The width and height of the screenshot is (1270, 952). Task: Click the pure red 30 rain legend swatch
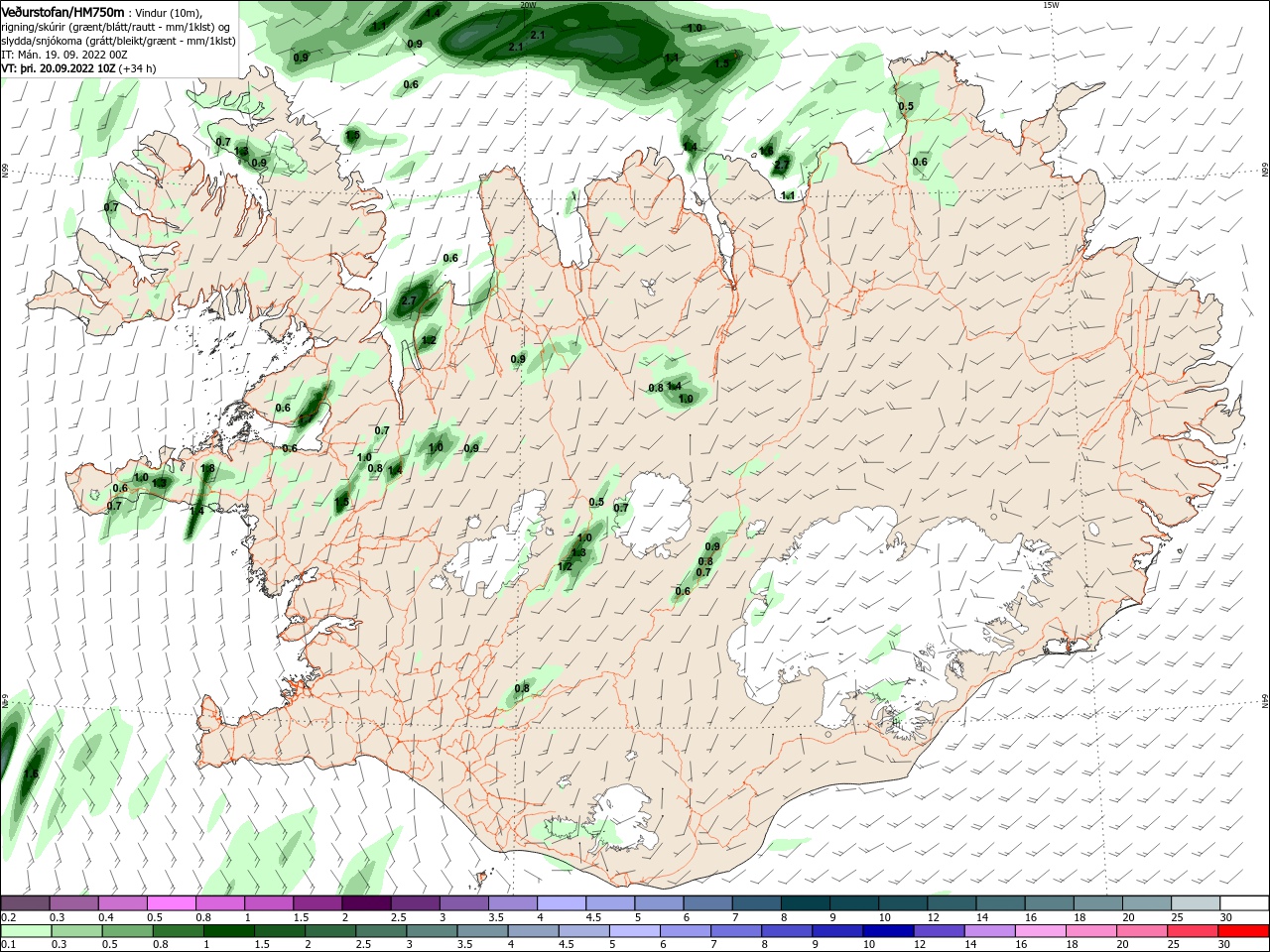pos(1243,931)
